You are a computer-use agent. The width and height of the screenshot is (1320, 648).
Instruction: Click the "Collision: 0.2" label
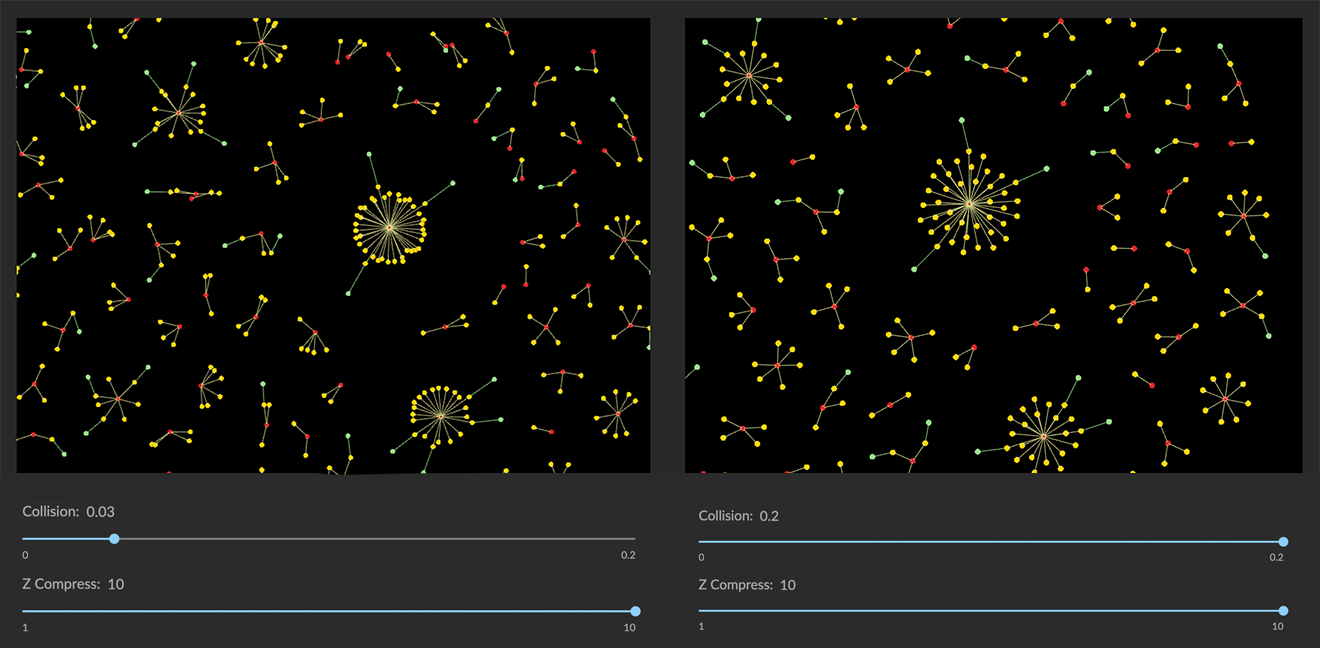(739, 516)
